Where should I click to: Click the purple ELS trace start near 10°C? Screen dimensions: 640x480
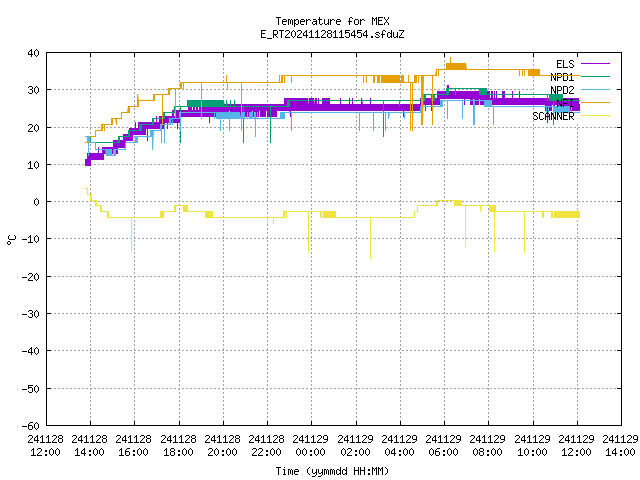coord(88,162)
